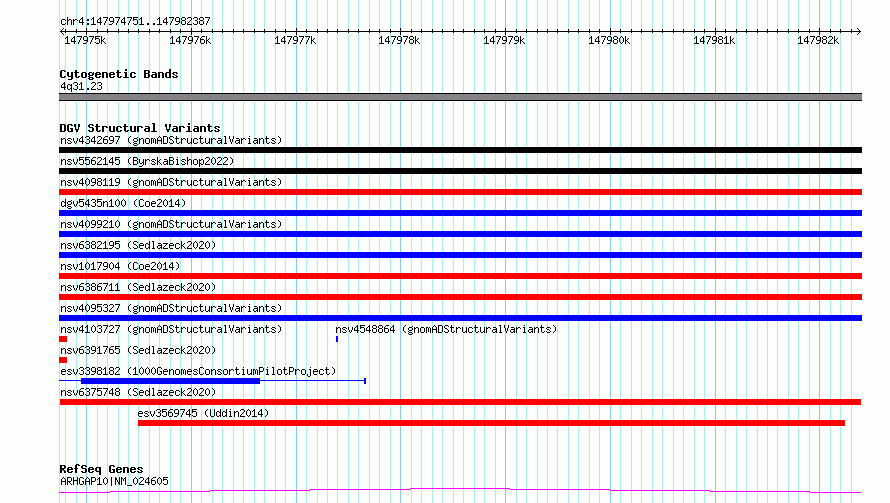Click the black bar for nsv4342697
Viewport: 890px width, 503px height.
[460, 150]
